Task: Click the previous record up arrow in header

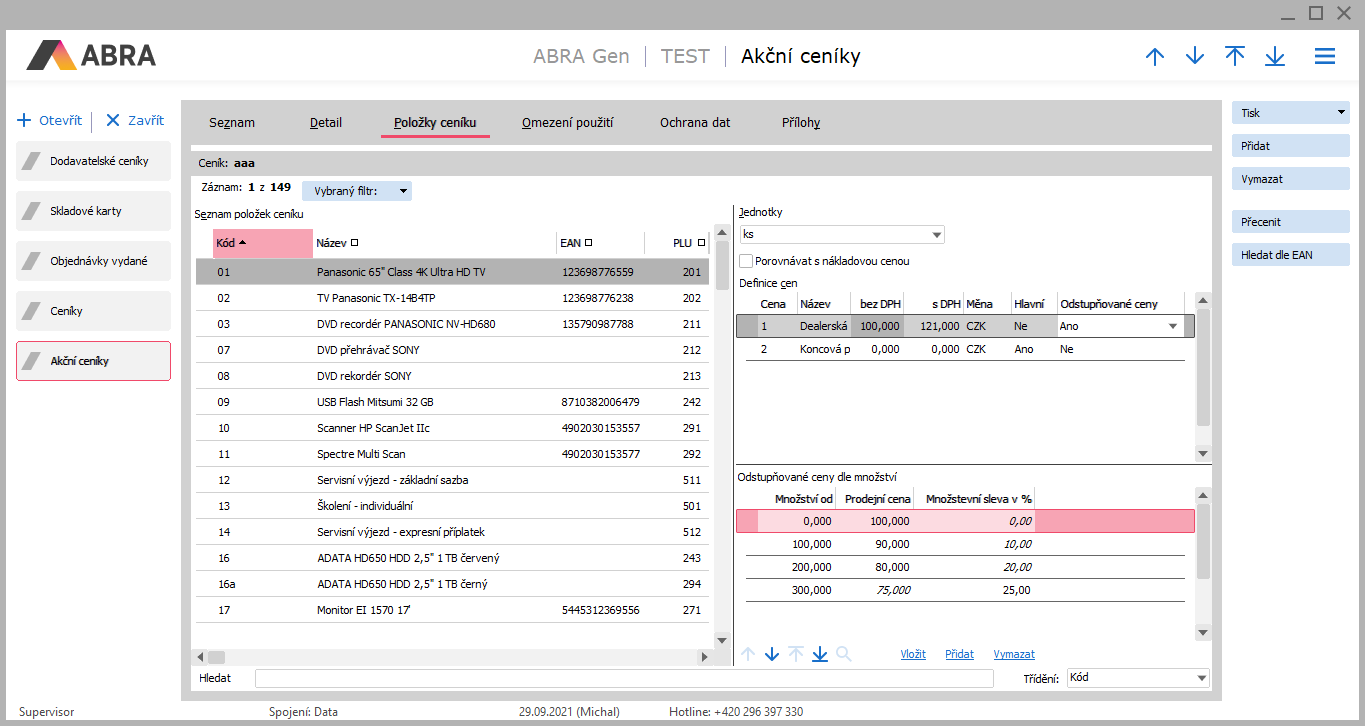Action: pyautogui.click(x=1155, y=57)
